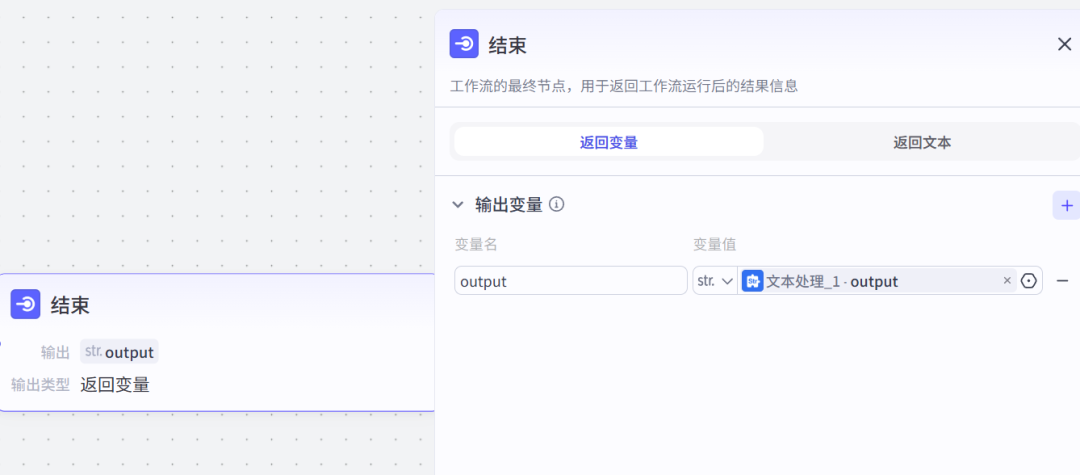Screen dimensions: 1080x475
Task: Click the 输出 label on node
Action: tap(55, 352)
